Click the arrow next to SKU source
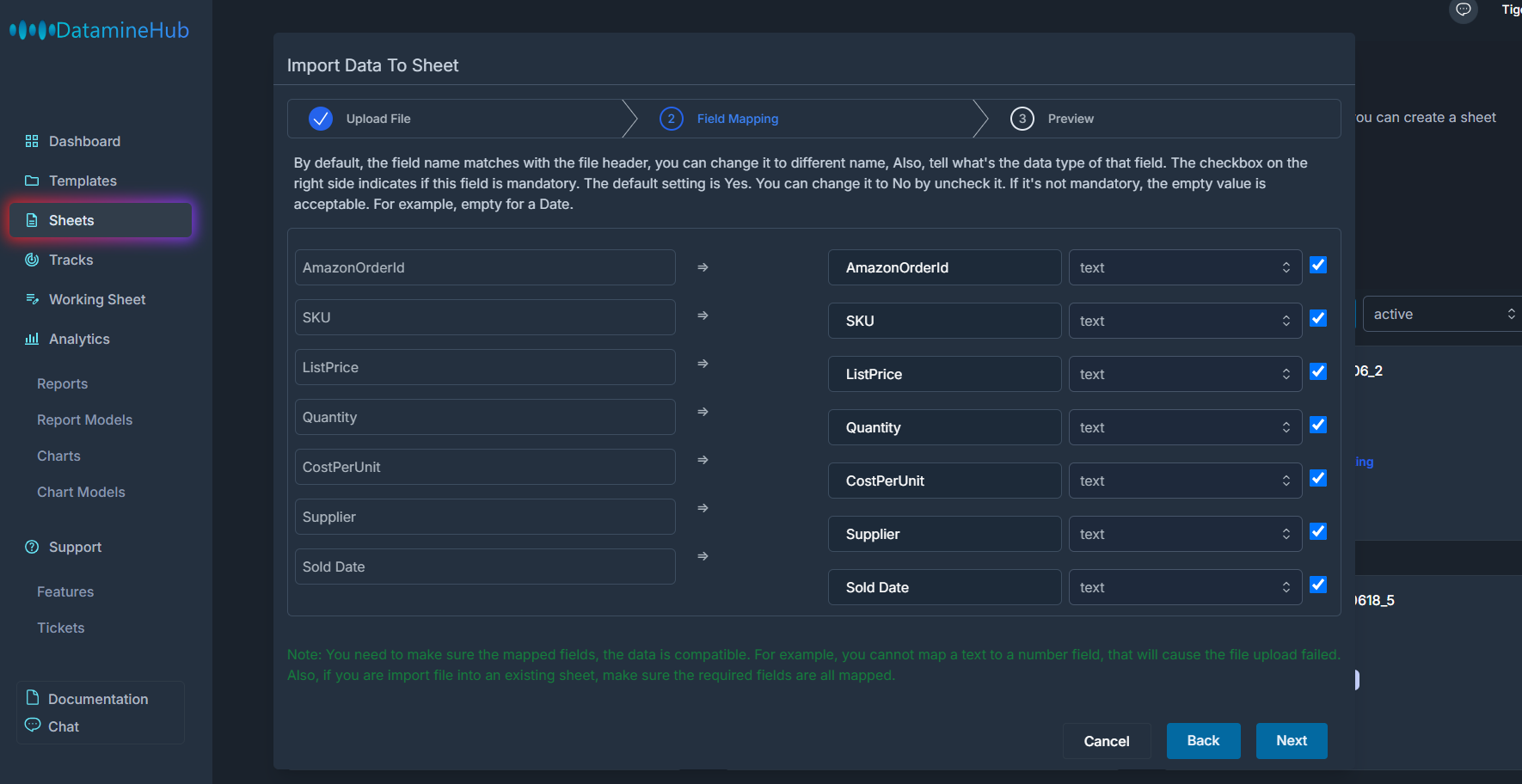1522x784 pixels. [703, 315]
